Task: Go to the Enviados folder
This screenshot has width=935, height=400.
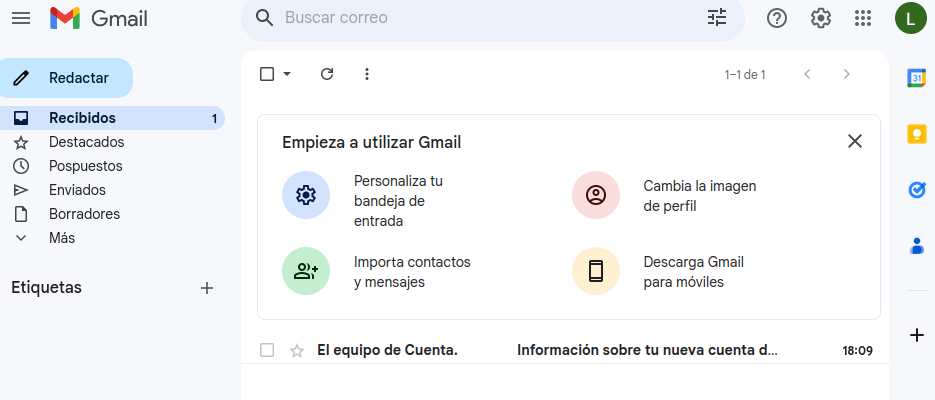Action: (77, 190)
